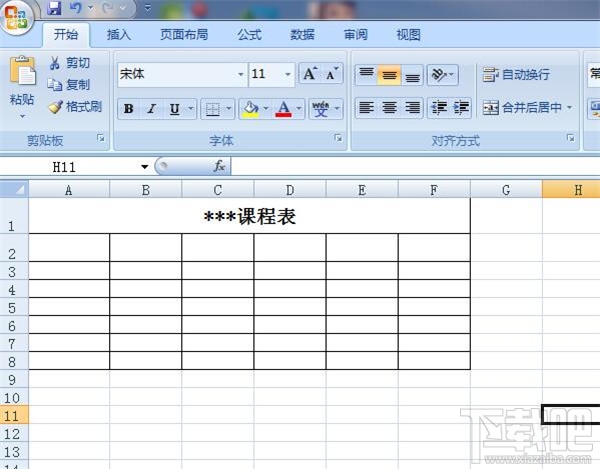Select the row 5 header

coord(14,307)
